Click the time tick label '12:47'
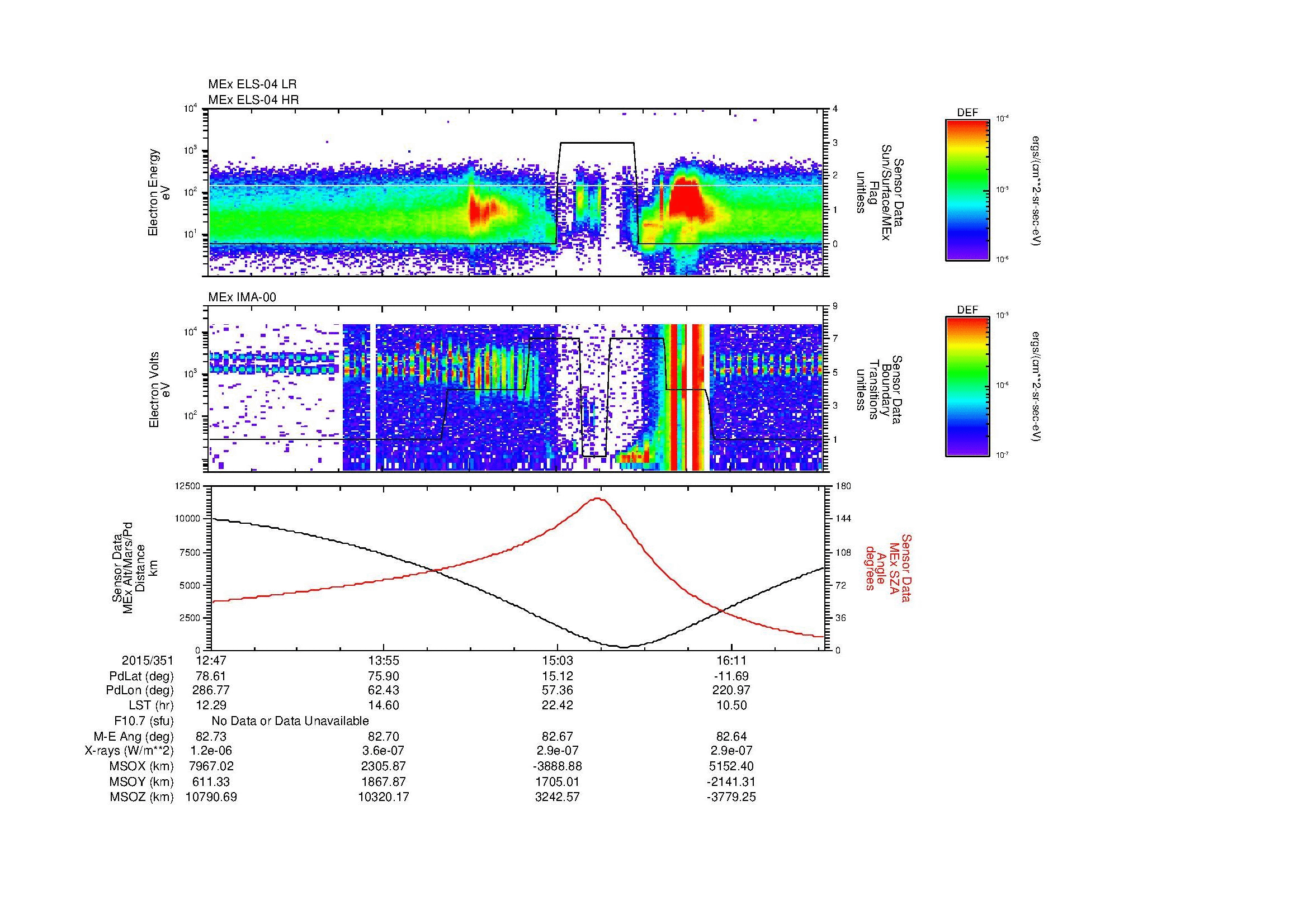The width and height of the screenshot is (1308, 924). [211, 661]
